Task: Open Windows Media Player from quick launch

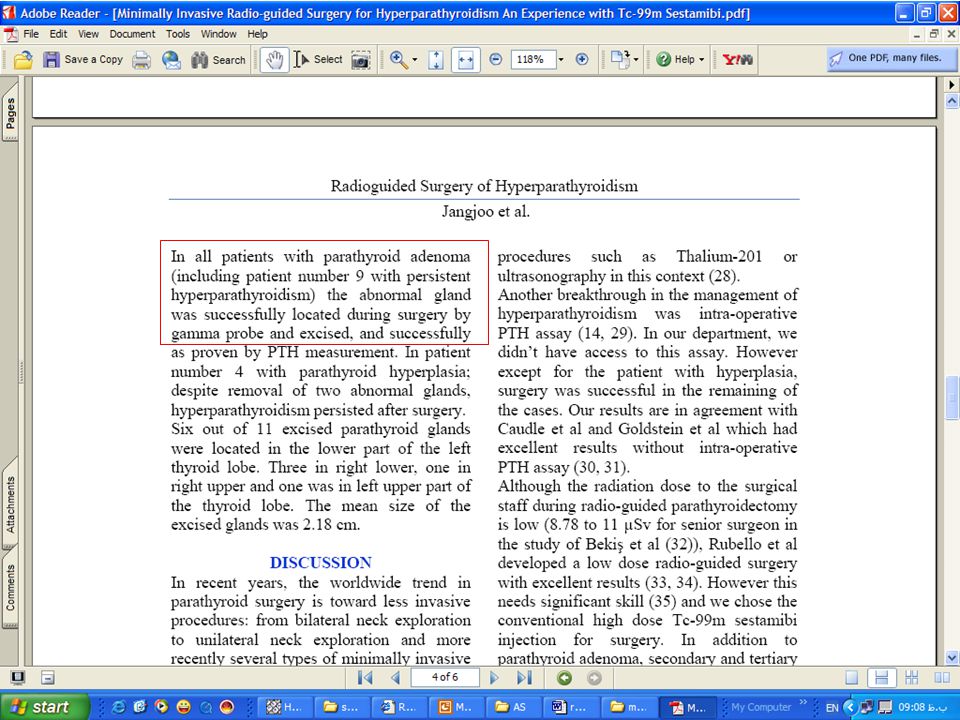Action: [x=162, y=707]
